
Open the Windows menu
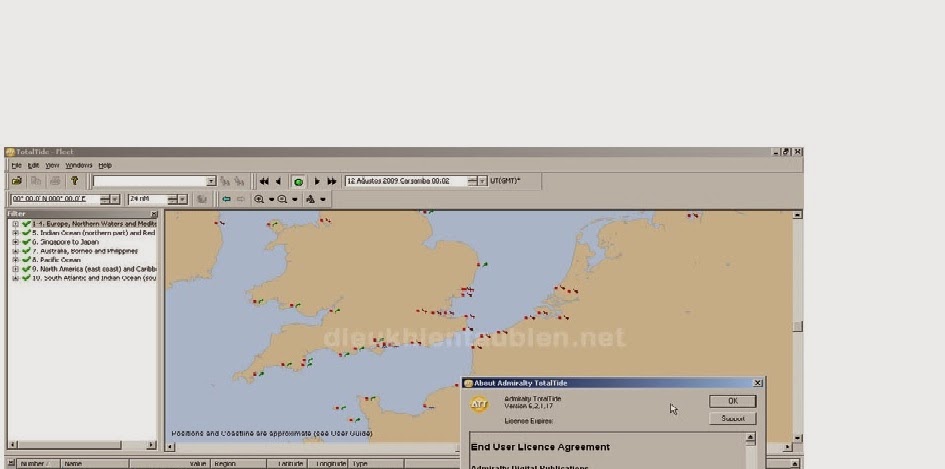[x=79, y=165]
